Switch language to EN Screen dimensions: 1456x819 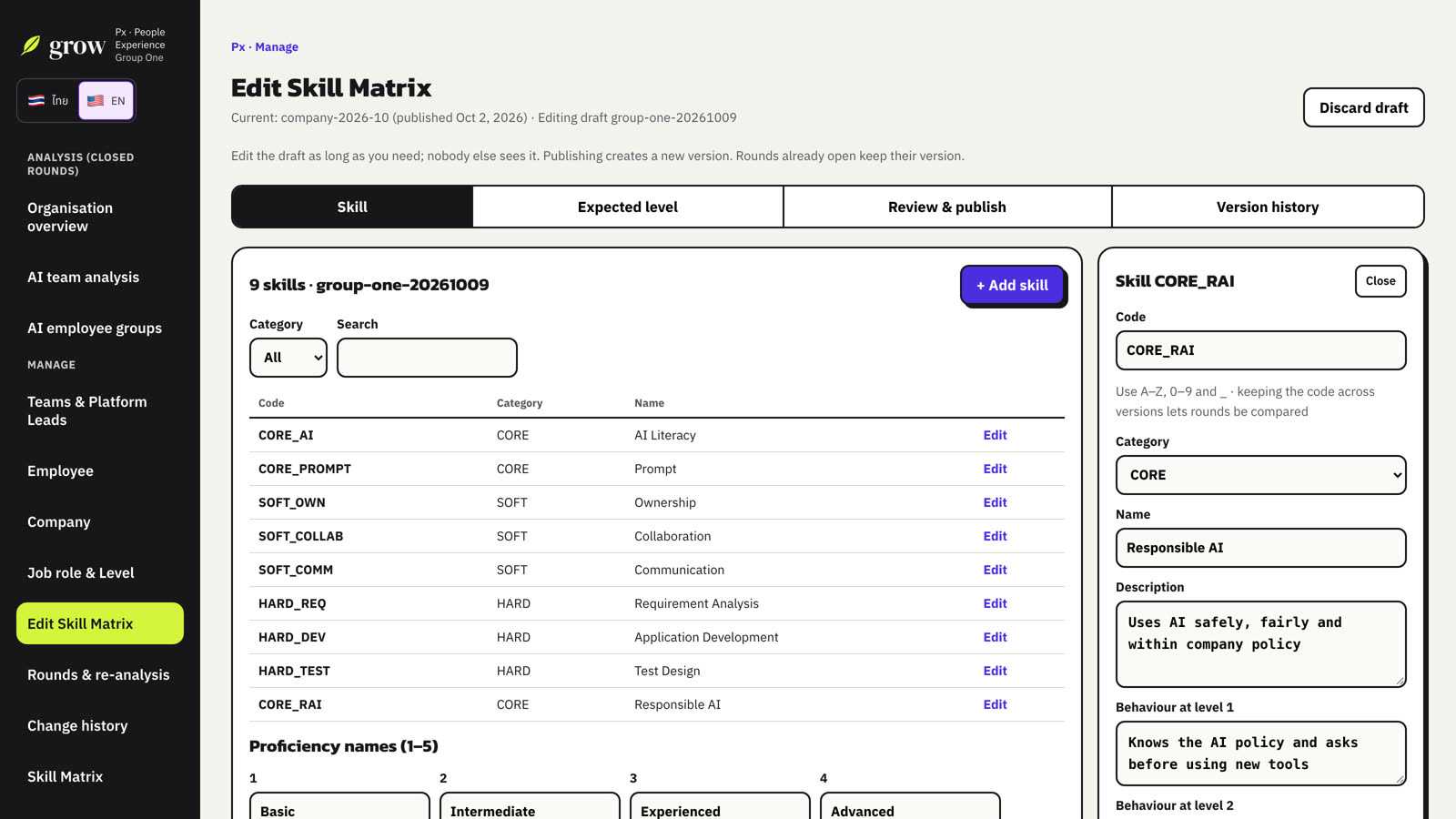106,100
